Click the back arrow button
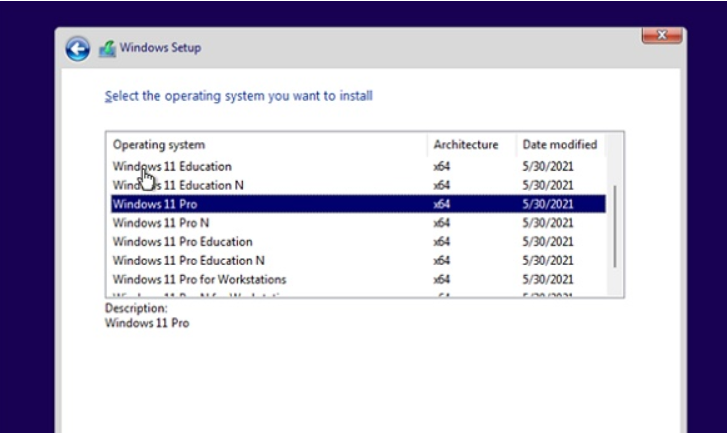 coord(78,48)
